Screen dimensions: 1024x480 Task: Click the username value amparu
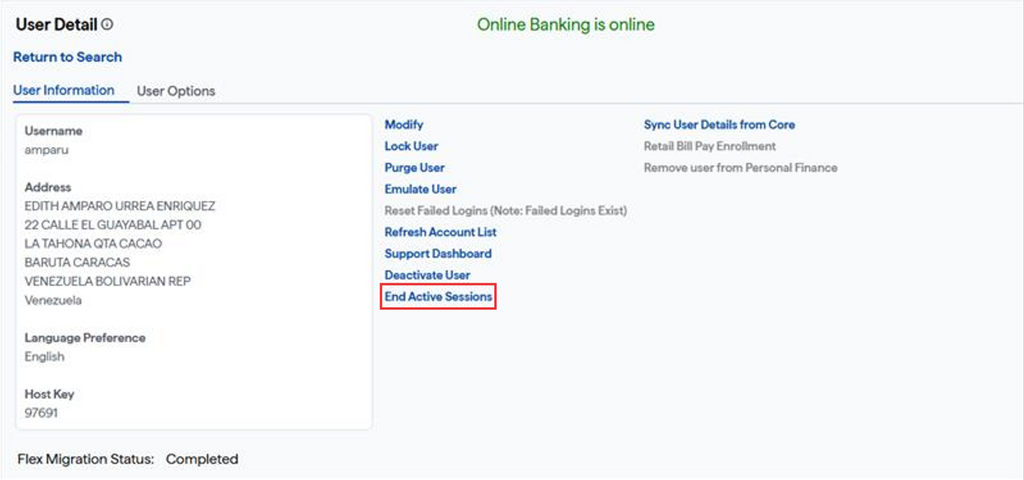[47, 150]
